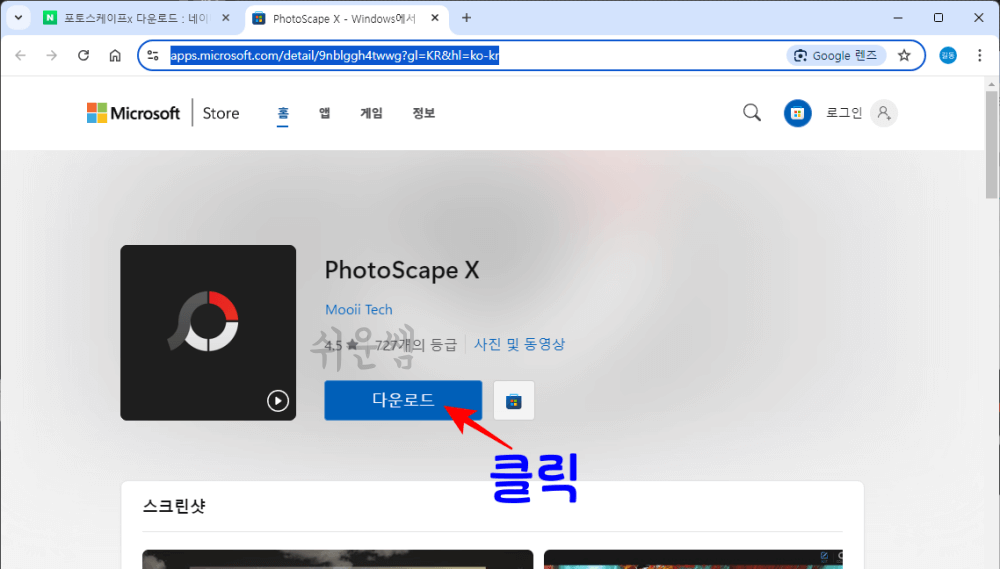Click the 로그인 sign-in text
Viewport: 1000px width, 569px height.
(x=844, y=113)
